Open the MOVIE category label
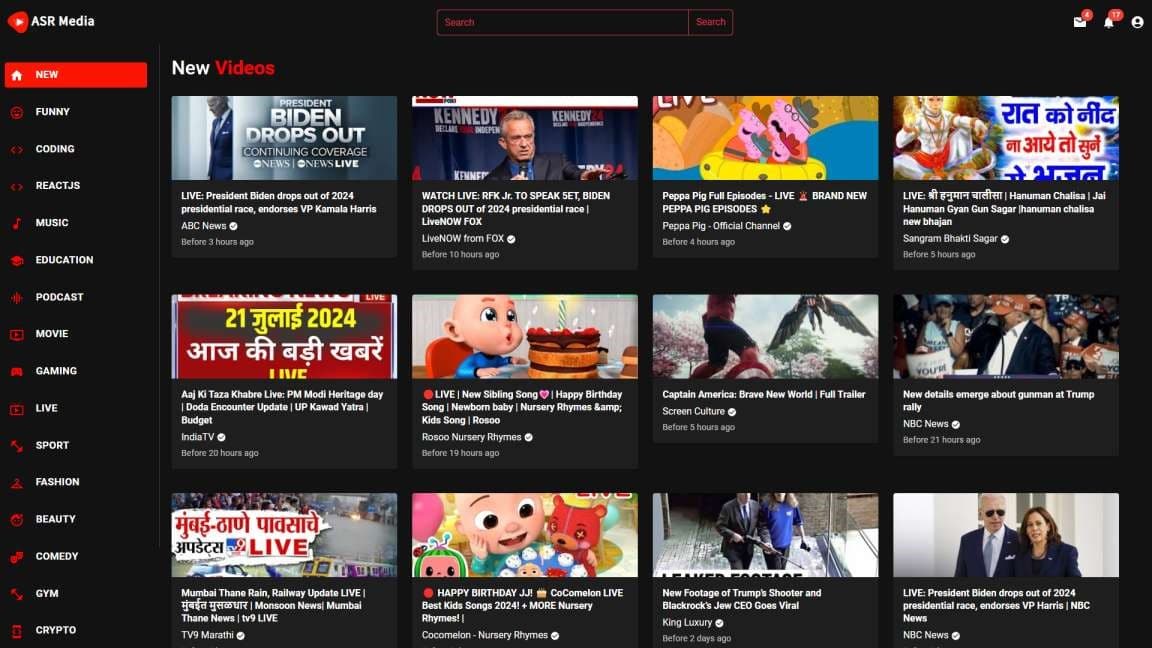The width and height of the screenshot is (1152, 648). [51, 334]
